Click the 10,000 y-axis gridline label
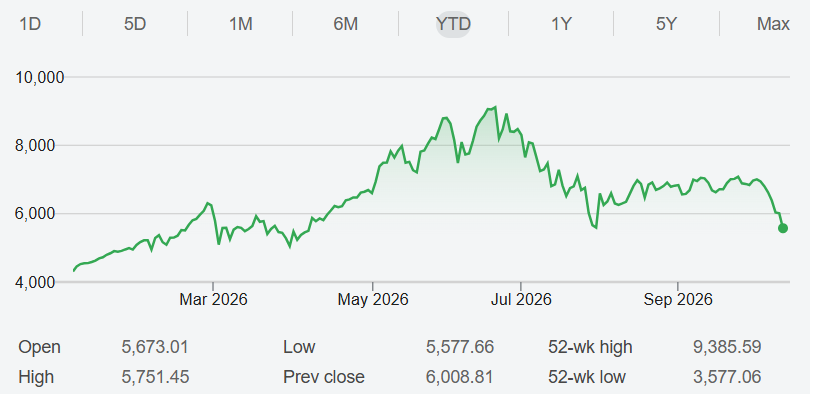Viewport: 829px width, 394px height. pyautogui.click(x=40, y=77)
